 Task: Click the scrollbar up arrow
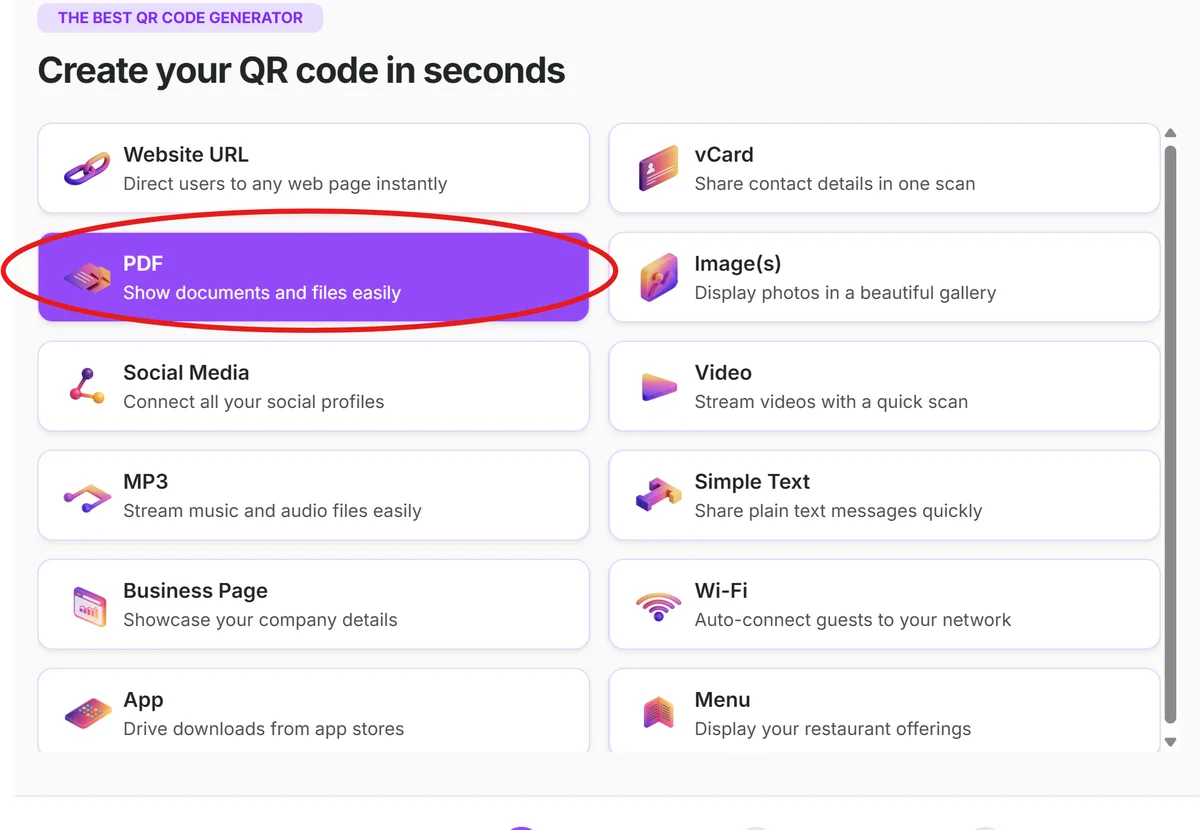pyautogui.click(x=1170, y=131)
